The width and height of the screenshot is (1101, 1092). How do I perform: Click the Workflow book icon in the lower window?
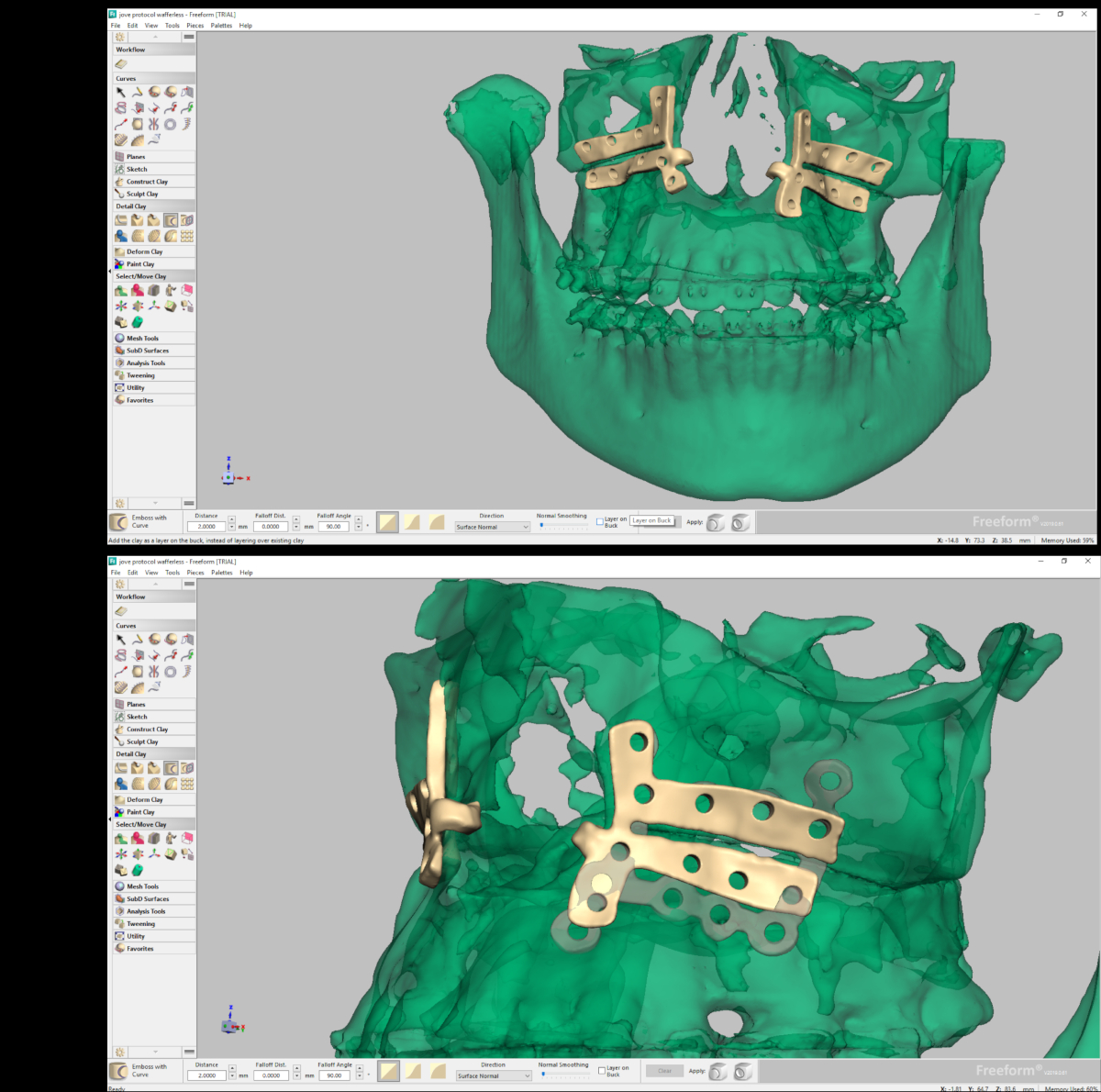[x=121, y=611]
